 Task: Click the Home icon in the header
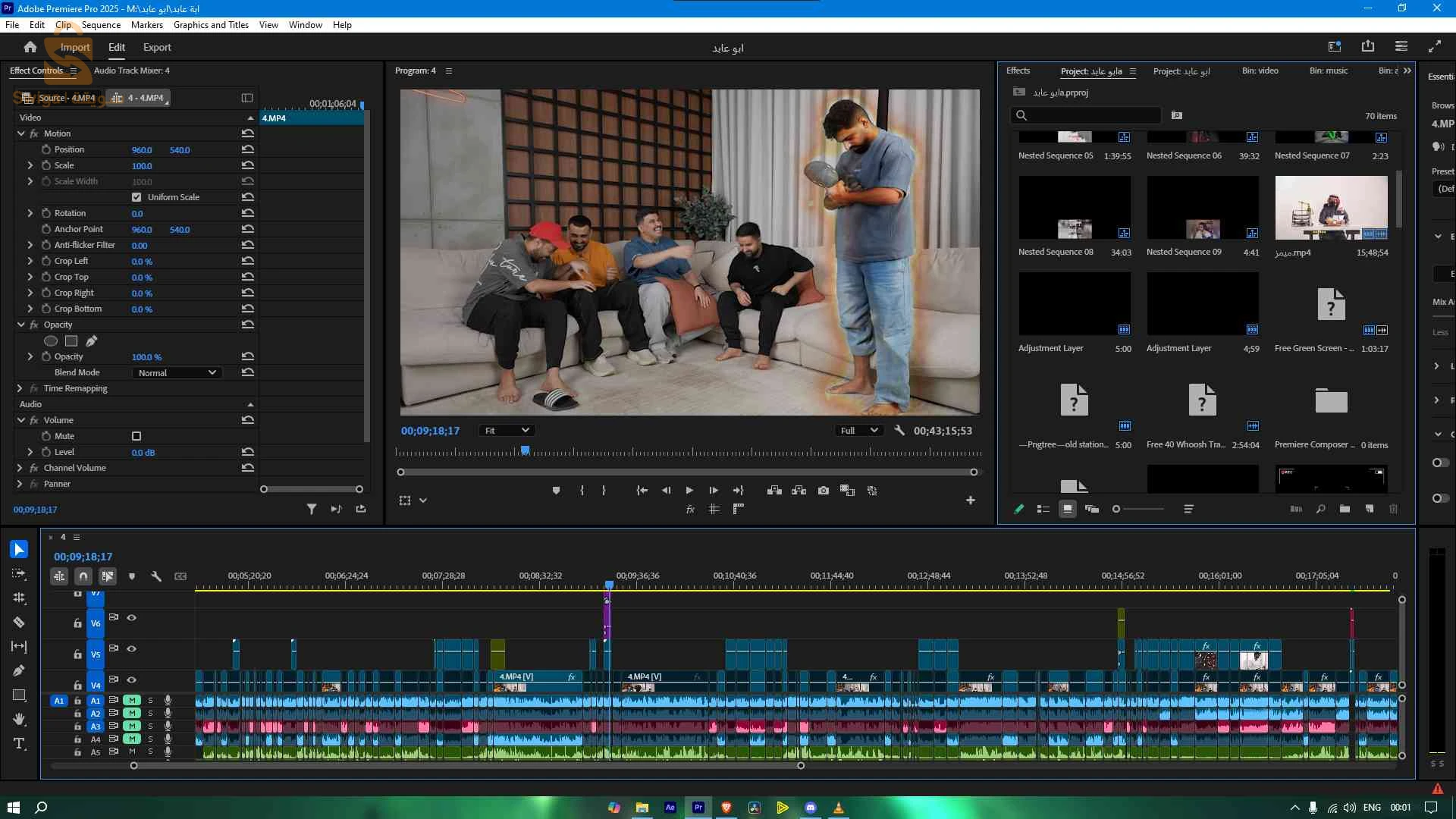30,47
